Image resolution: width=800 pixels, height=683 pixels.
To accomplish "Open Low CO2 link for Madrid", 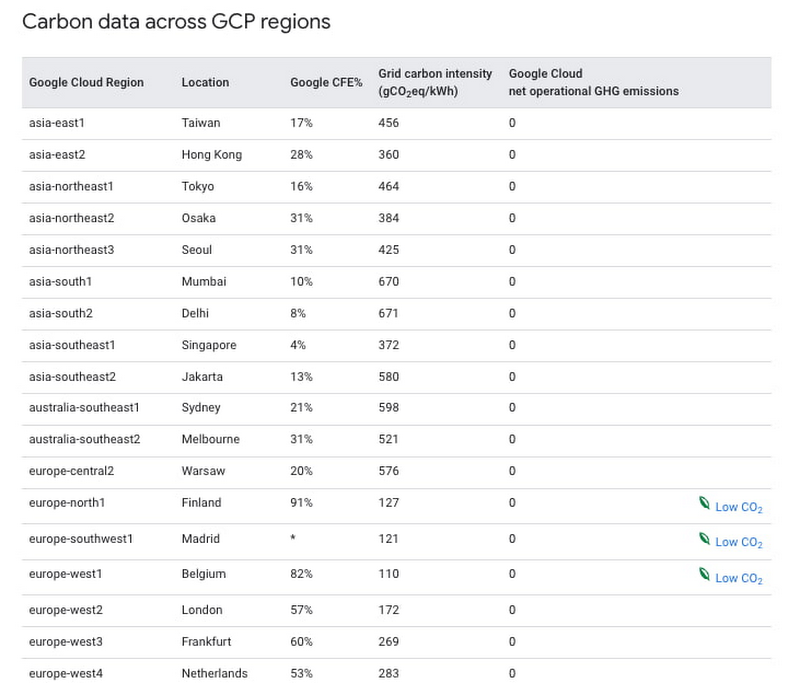I will click(x=738, y=542).
